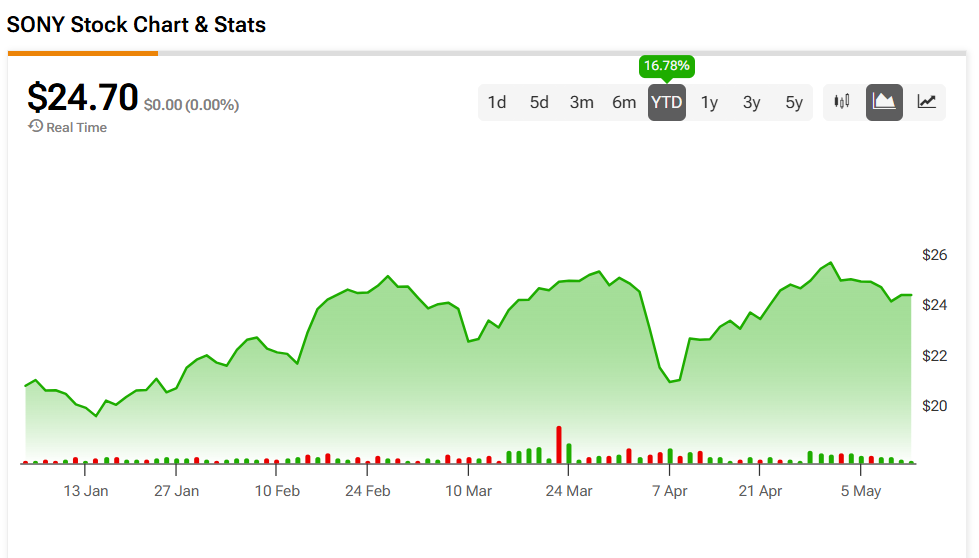979x558 pixels.
Task: Select the area chart view icon
Action: click(884, 102)
